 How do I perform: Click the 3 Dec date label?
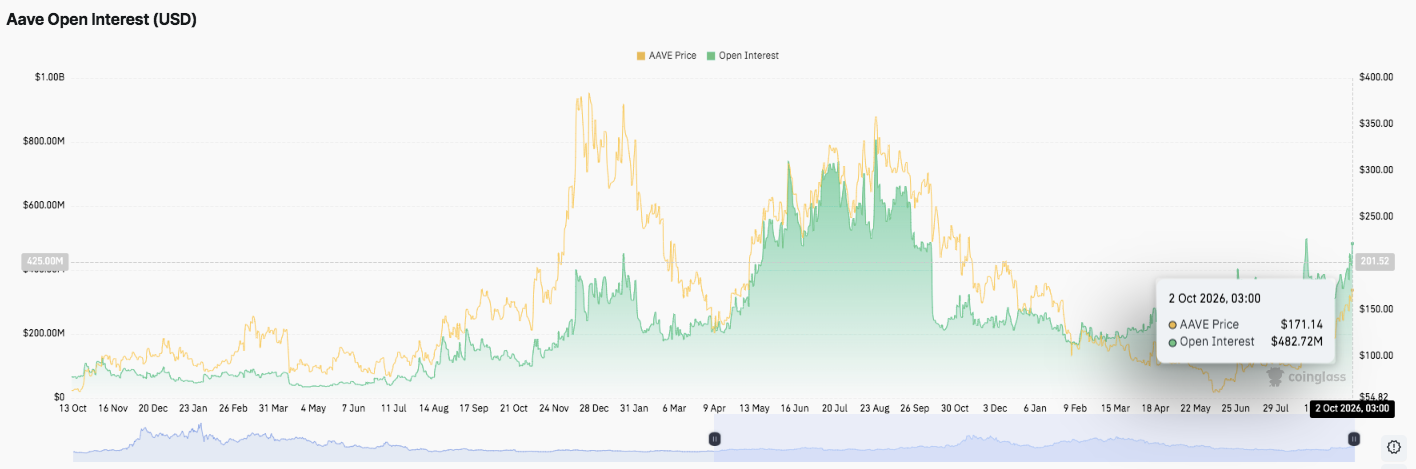995,408
